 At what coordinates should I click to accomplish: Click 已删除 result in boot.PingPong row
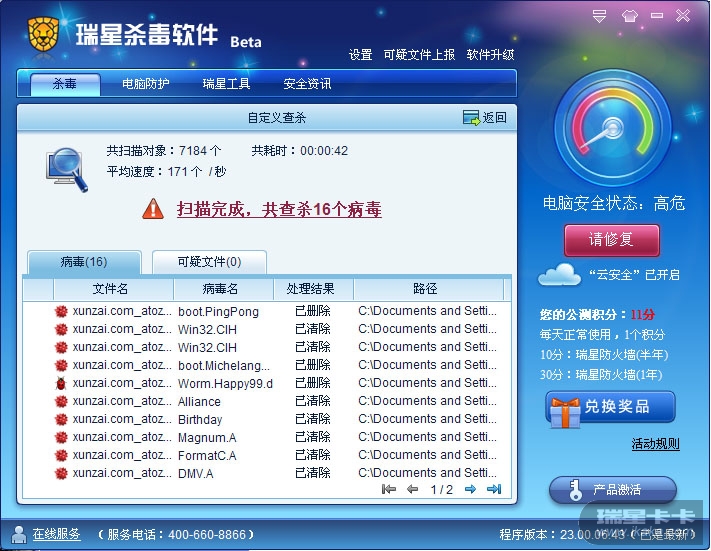coord(312,311)
